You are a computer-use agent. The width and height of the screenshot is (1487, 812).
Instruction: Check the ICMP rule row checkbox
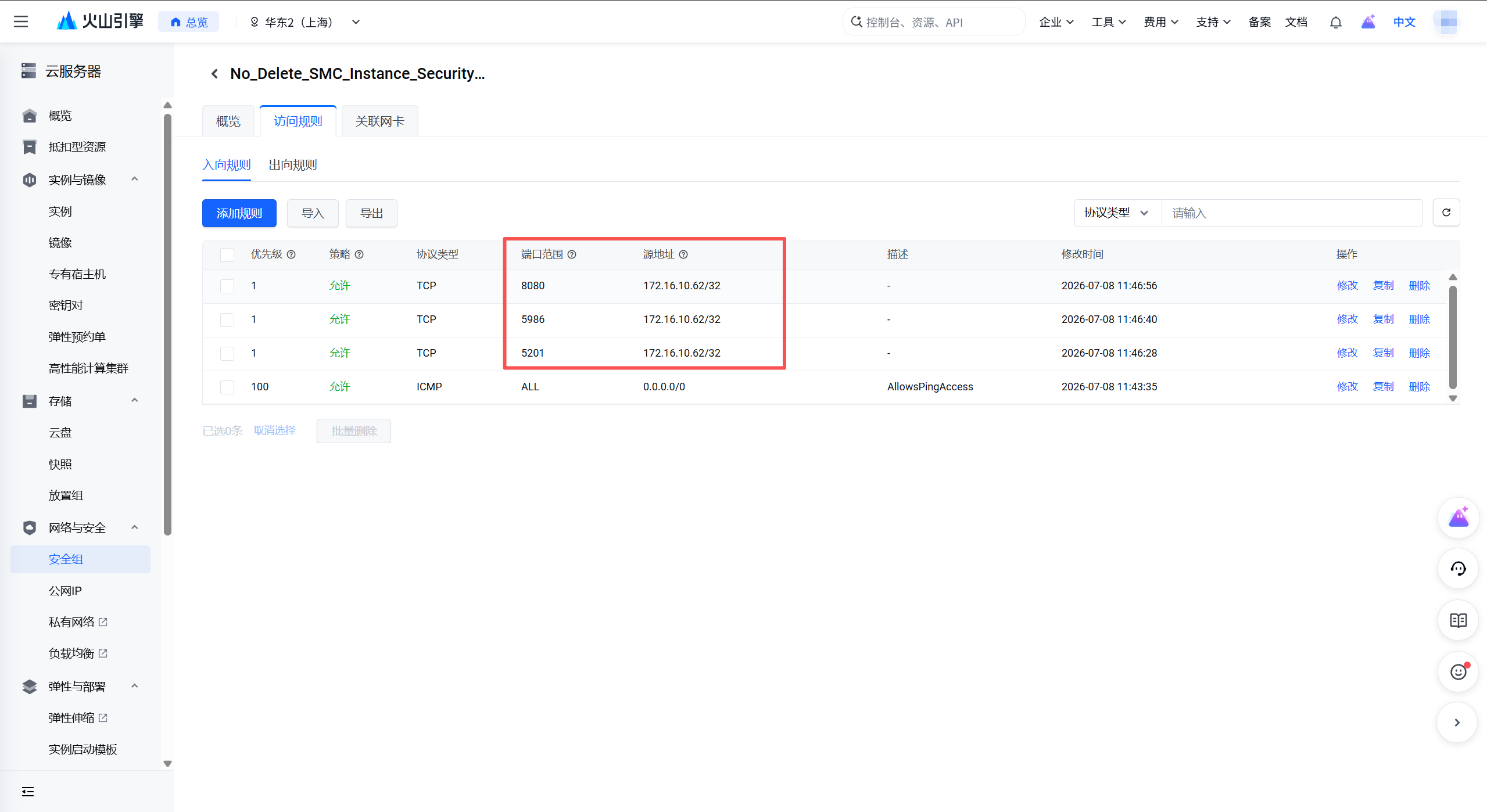[x=227, y=387]
